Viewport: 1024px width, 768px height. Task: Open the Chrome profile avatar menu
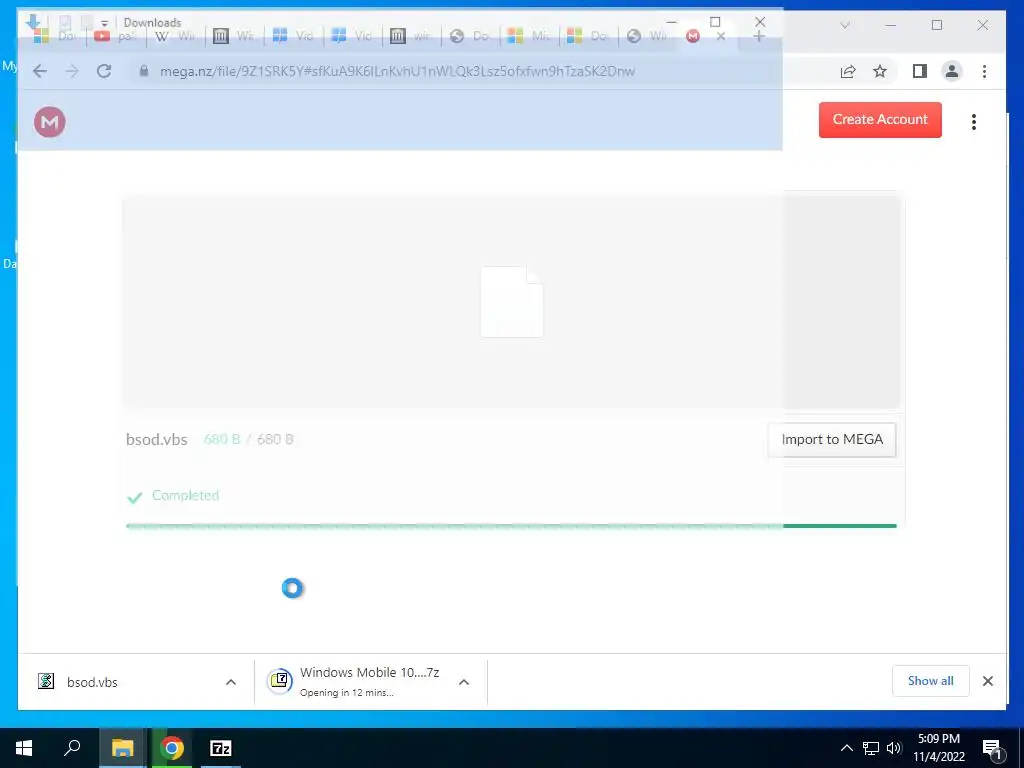952,71
